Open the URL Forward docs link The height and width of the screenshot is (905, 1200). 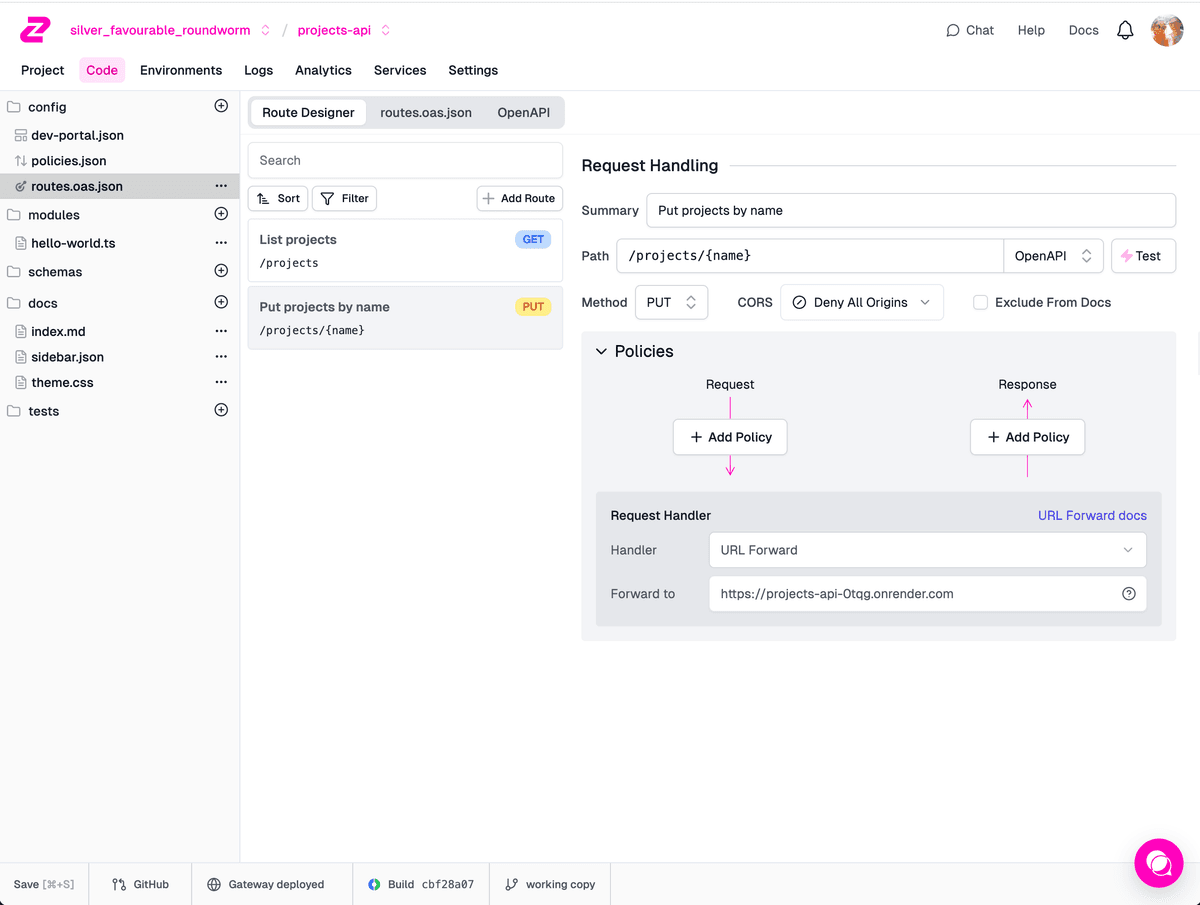(x=1092, y=516)
